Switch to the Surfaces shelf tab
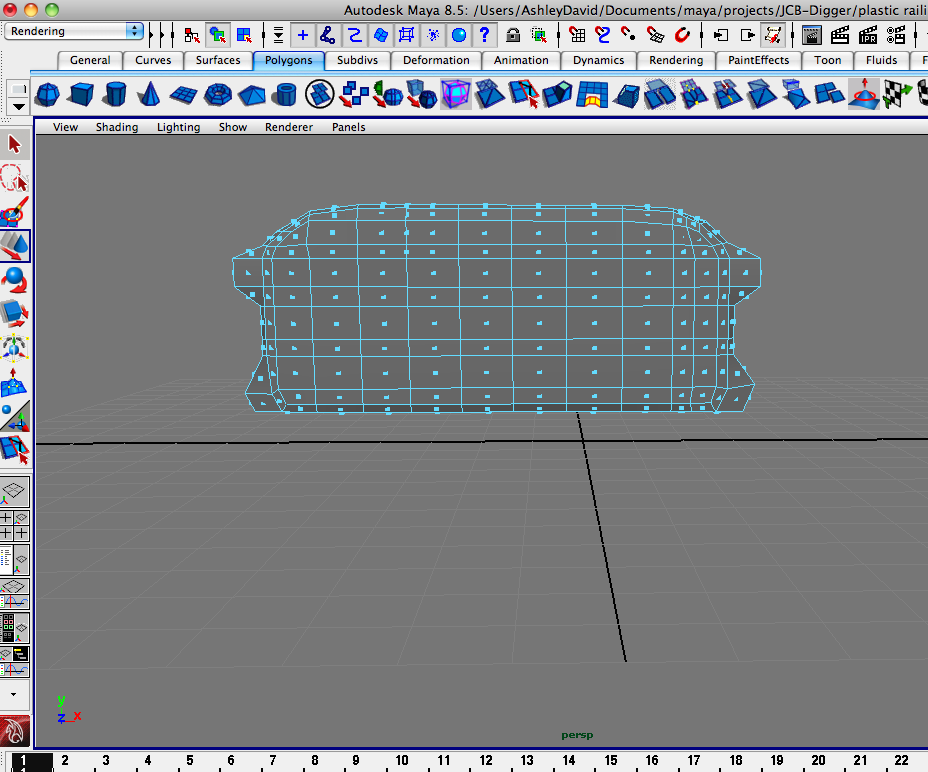 [x=218, y=60]
